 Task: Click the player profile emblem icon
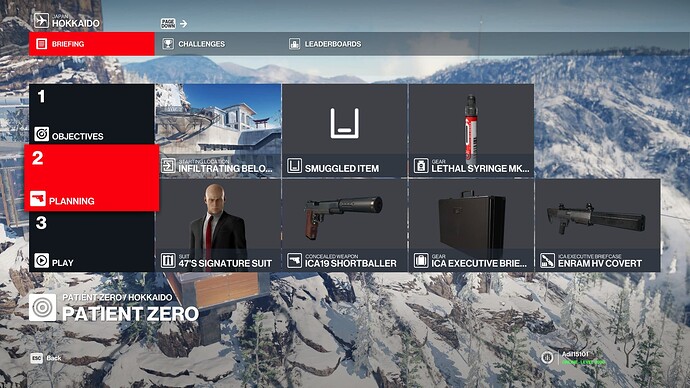click(547, 357)
